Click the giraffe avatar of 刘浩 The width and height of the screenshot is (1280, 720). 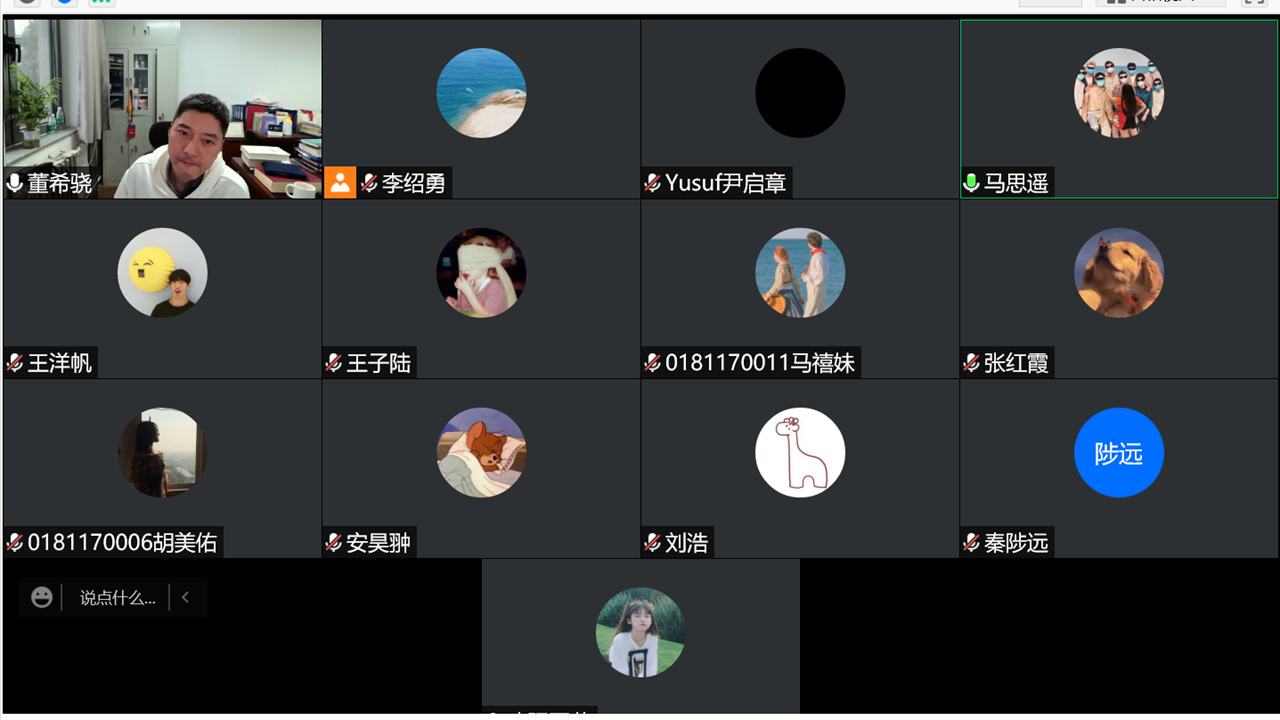point(800,453)
